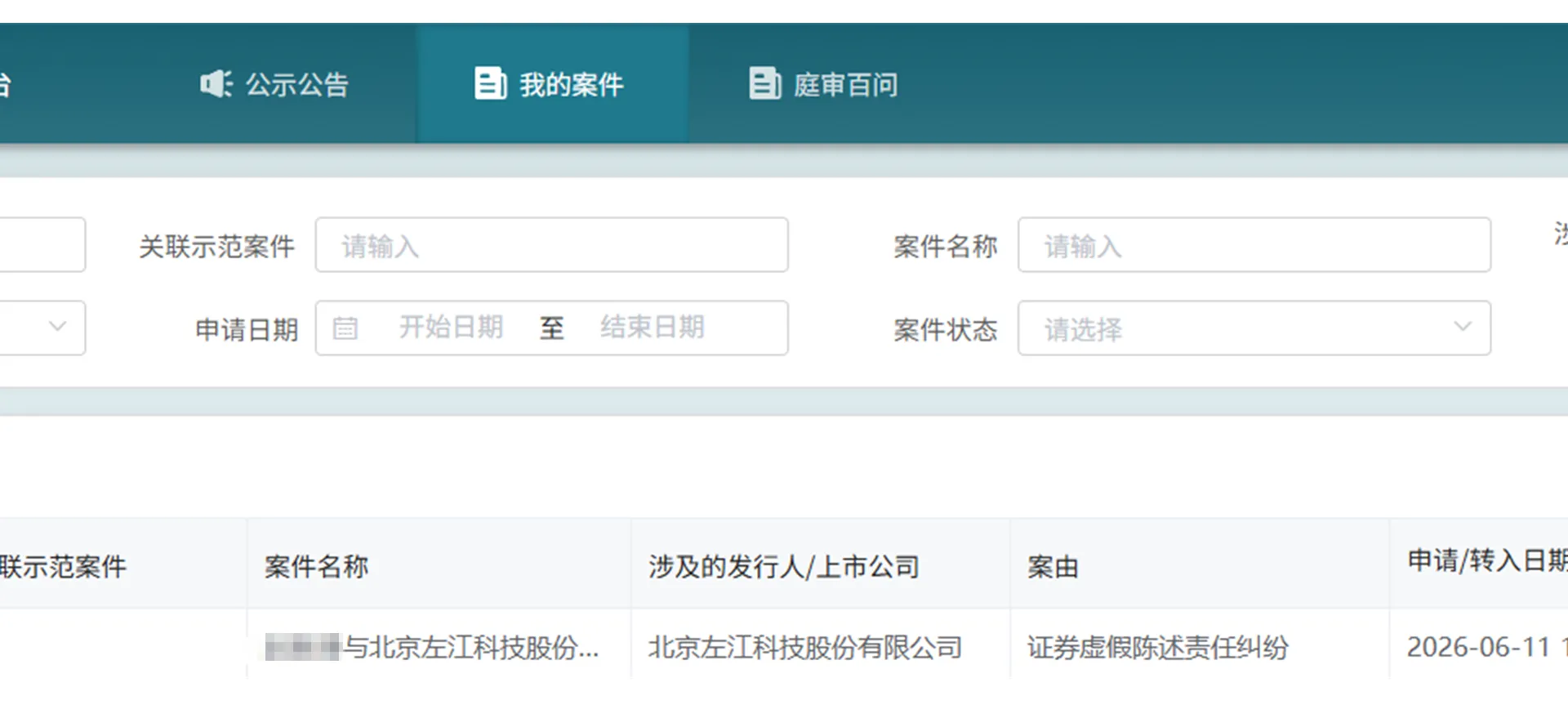
Task: Select the 结束日期 end date field
Action: [x=653, y=328]
